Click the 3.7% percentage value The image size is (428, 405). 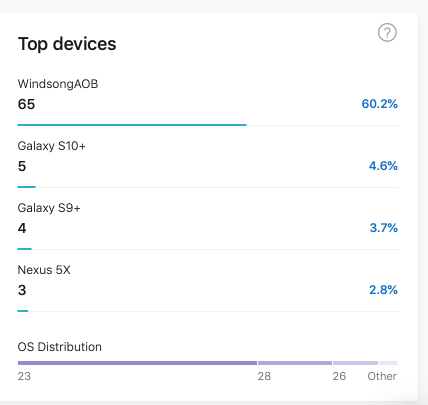tap(384, 228)
